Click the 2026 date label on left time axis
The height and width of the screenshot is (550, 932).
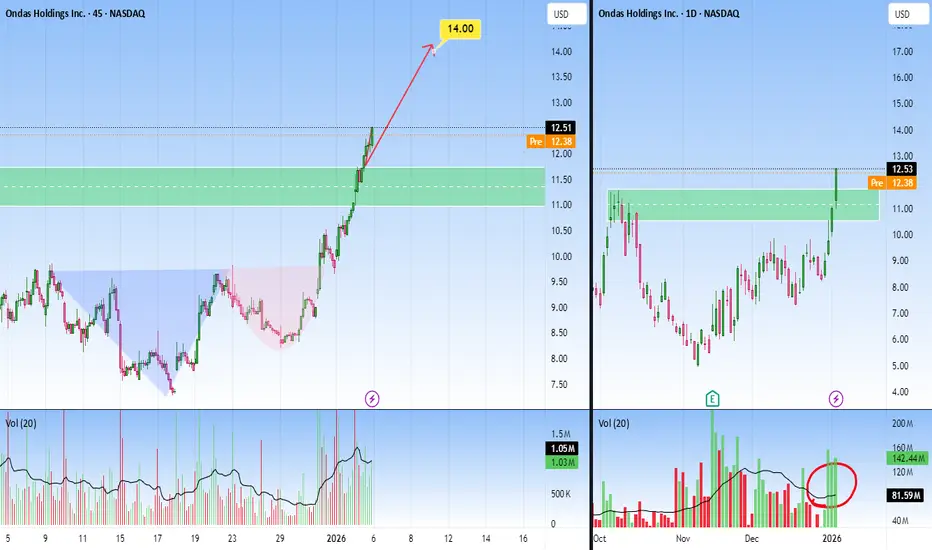[336, 538]
